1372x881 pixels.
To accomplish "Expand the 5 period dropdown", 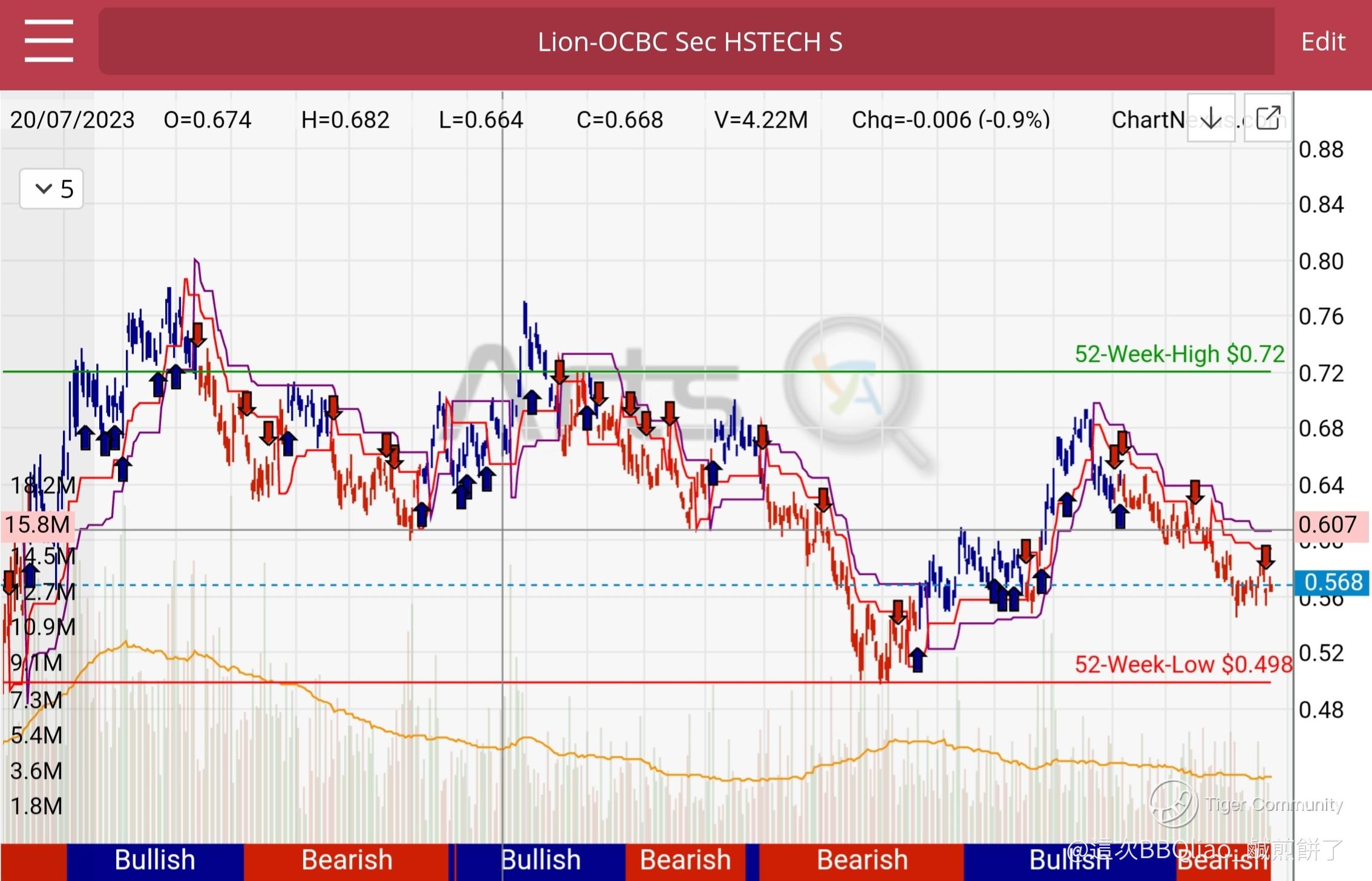I will pyautogui.click(x=51, y=189).
